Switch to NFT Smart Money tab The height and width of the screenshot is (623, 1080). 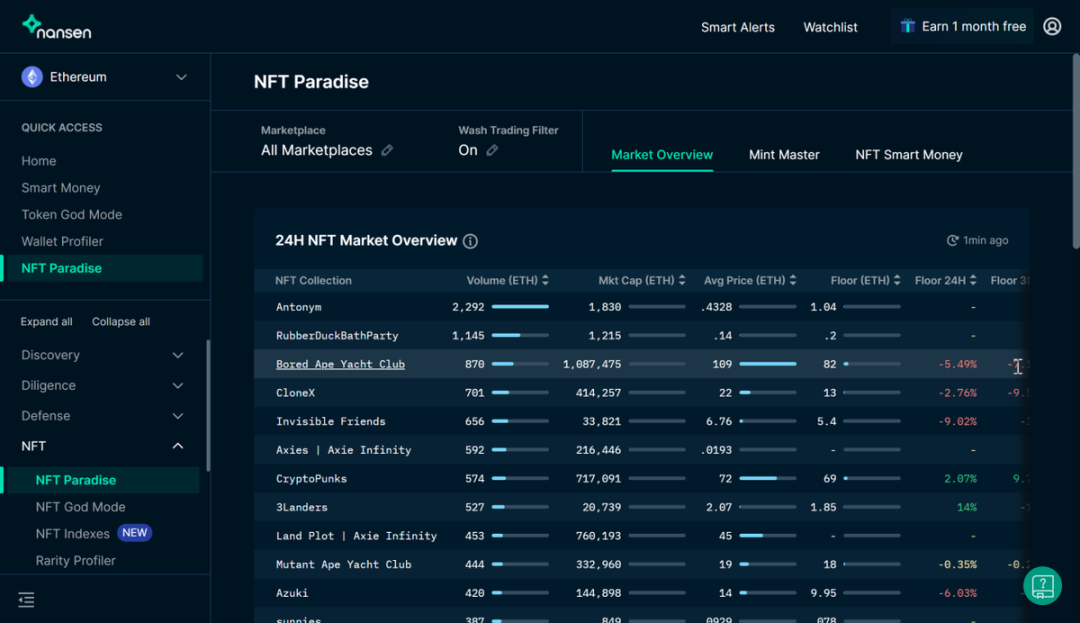pyautogui.click(x=908, y=155)
